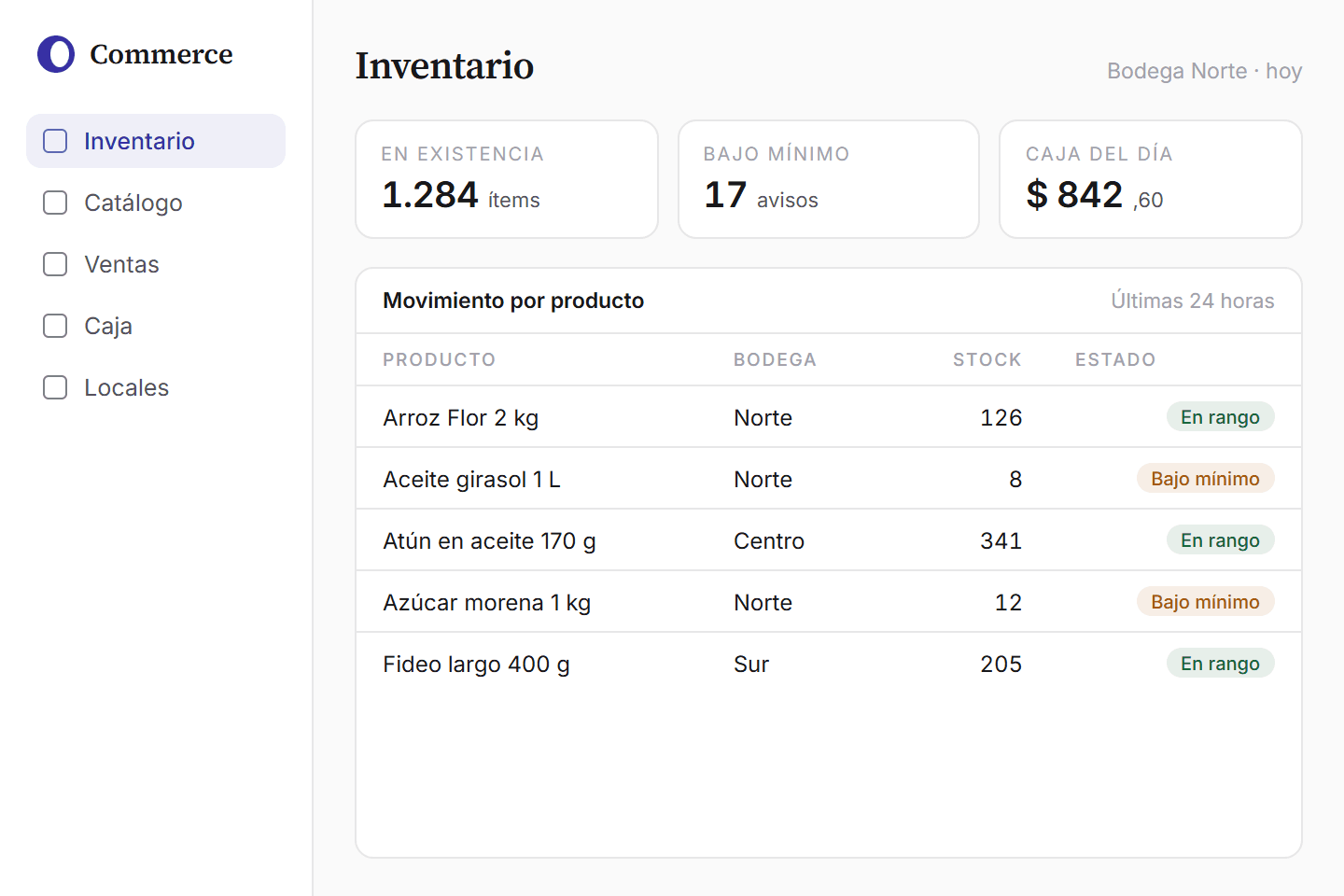Screen dimensions: 1344x896
Task: Sort by the Stock column header
Action: pos(987,359)
